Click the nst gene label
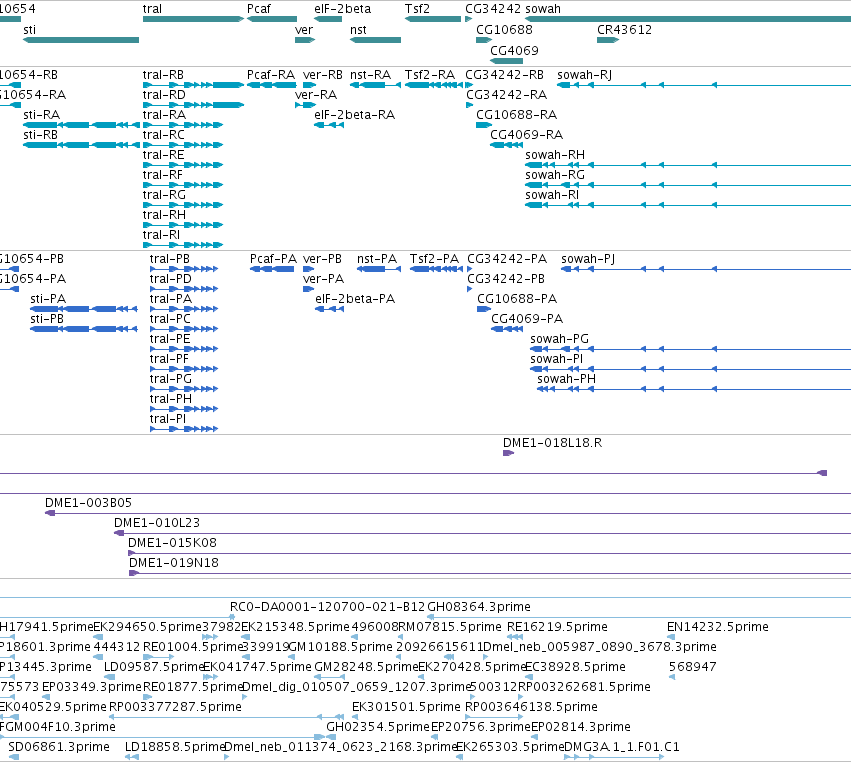 point(358,29)
